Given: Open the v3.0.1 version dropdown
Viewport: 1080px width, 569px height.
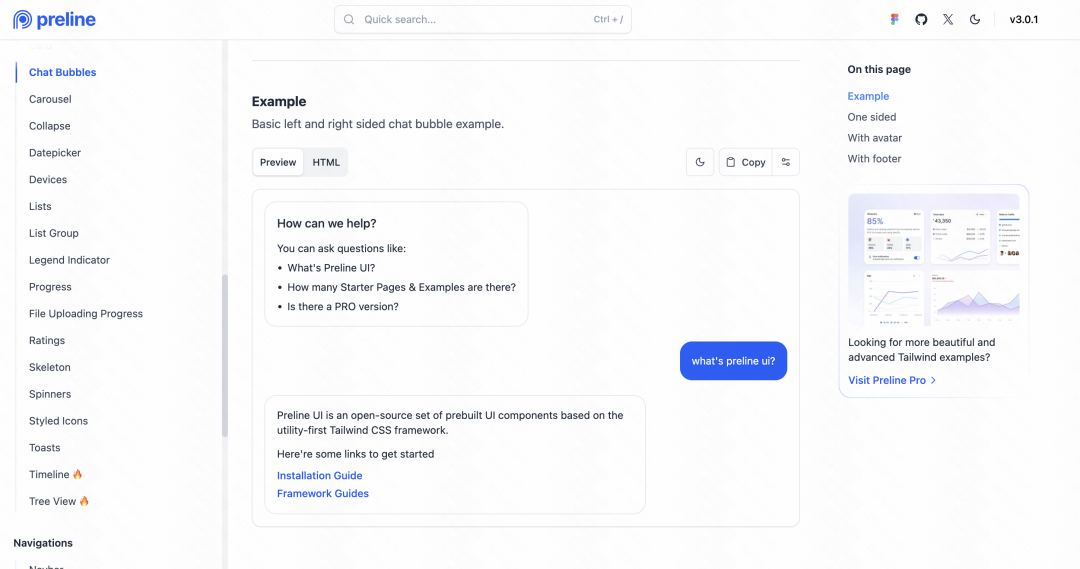Looking at the screenshot, I should pos(1023,19).
